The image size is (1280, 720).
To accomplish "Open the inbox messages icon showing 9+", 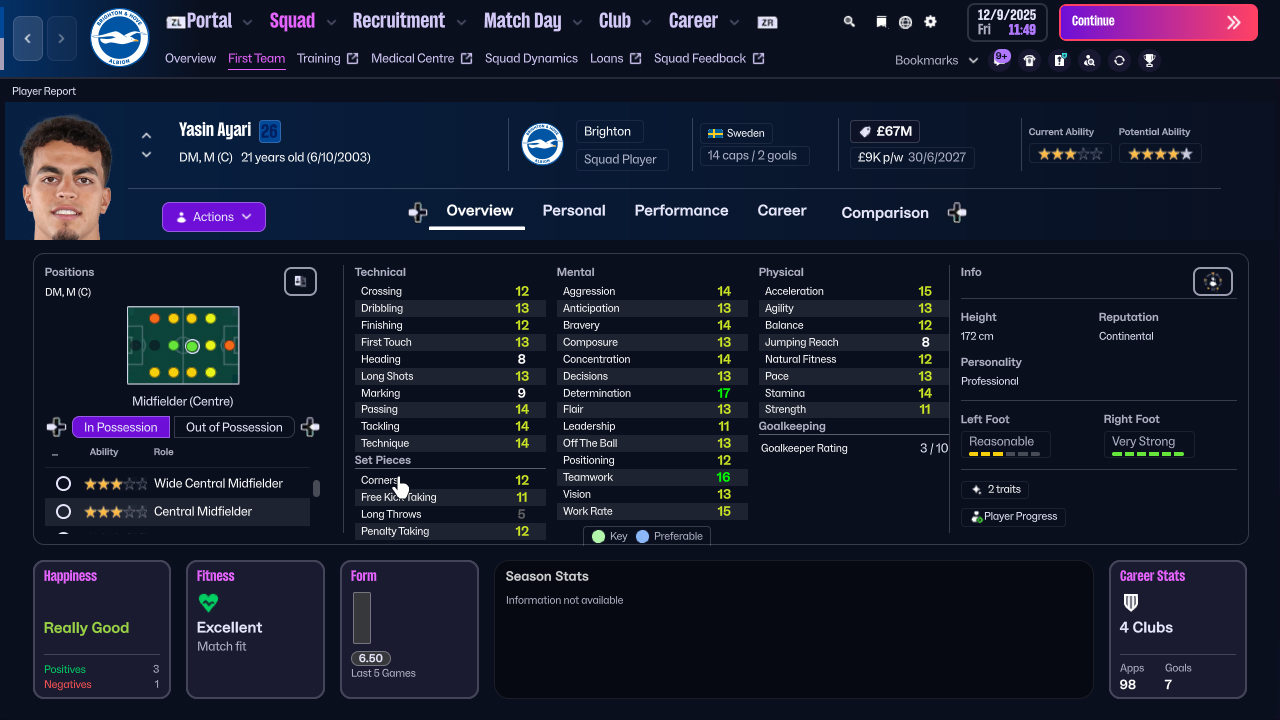I will point(1001,60).
